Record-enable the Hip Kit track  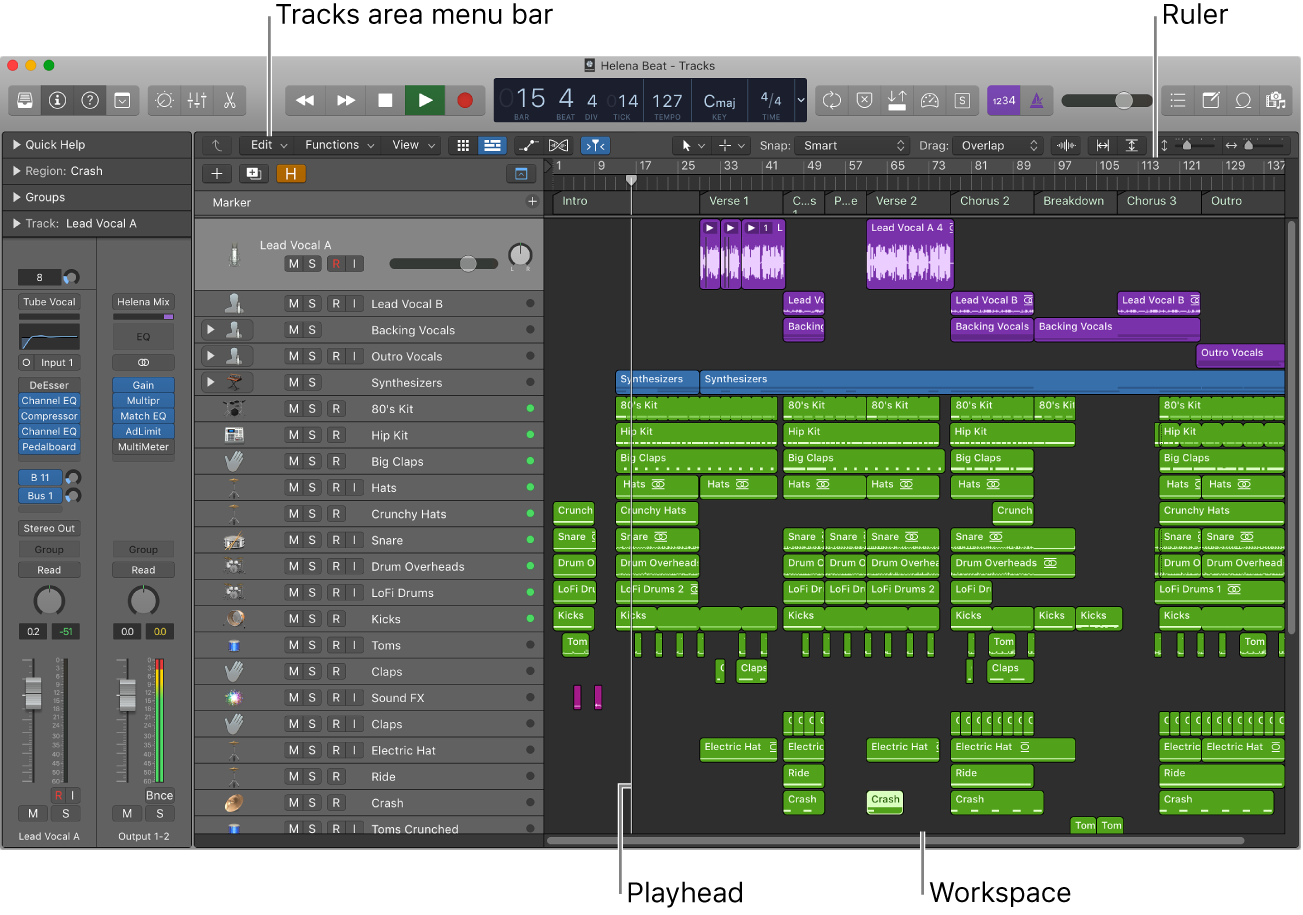coord(336,435)
